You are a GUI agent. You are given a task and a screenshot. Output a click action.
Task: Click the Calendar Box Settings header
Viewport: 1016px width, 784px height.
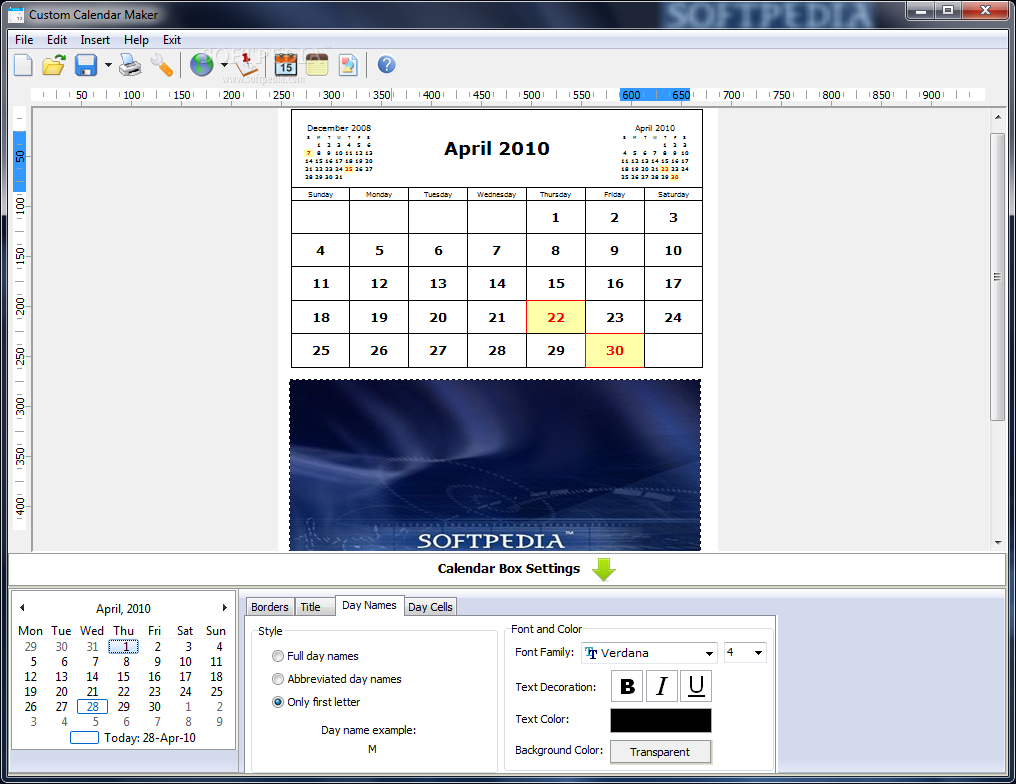pos(509,568)
